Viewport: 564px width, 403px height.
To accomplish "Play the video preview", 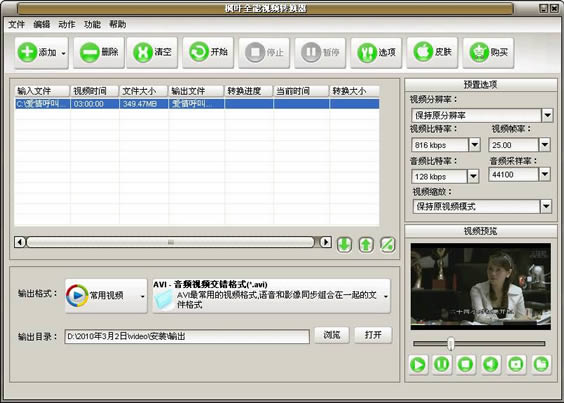I will pyautogui.click(x=418, y=364).
